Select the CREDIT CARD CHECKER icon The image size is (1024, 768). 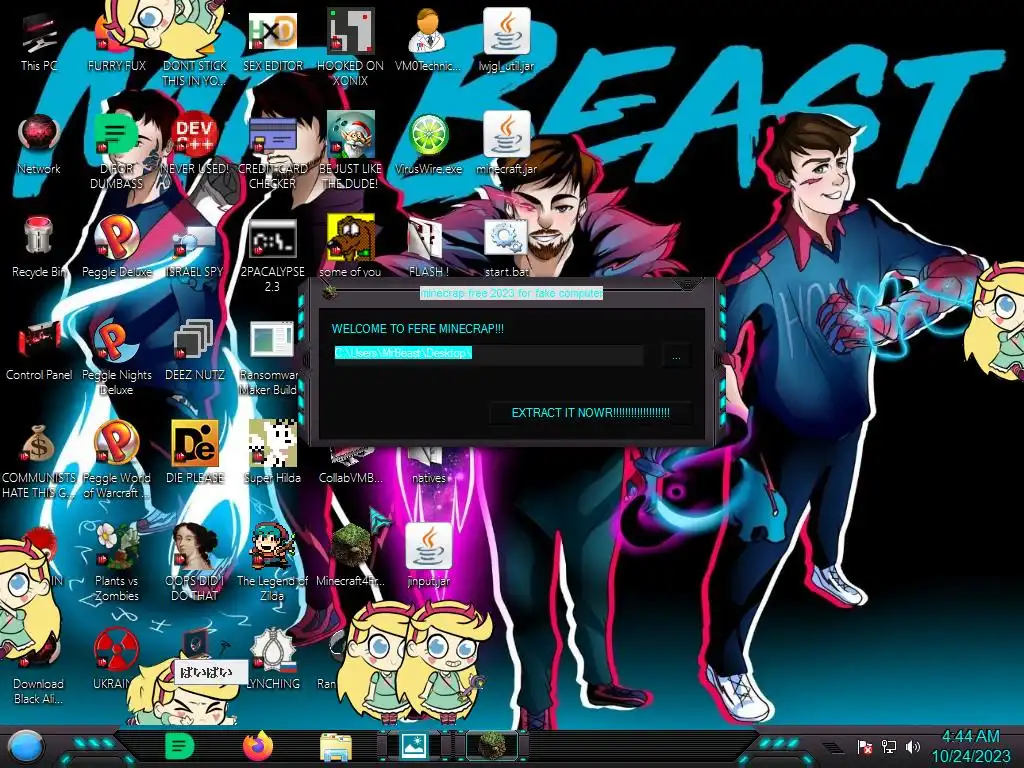coord(272,152)
